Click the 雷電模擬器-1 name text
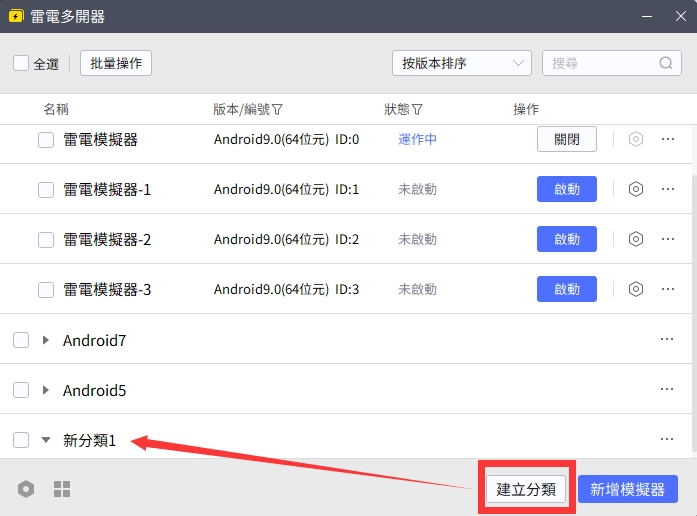The image size is (697, 516). coord(107,190)
